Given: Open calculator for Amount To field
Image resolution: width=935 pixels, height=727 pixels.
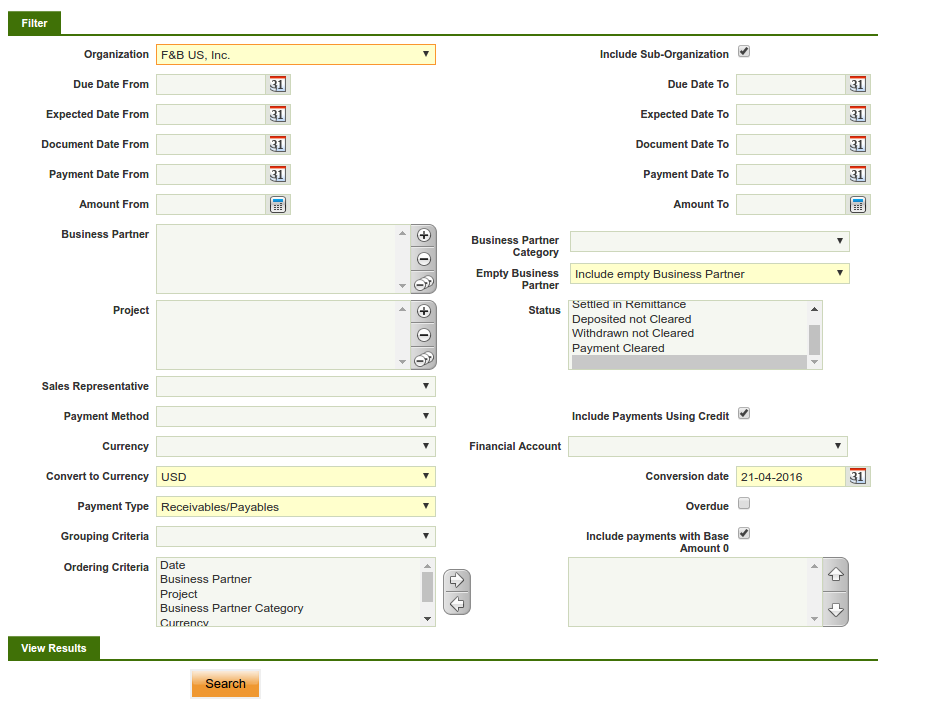Looking at the screenshot, I should tap(857, 205).
